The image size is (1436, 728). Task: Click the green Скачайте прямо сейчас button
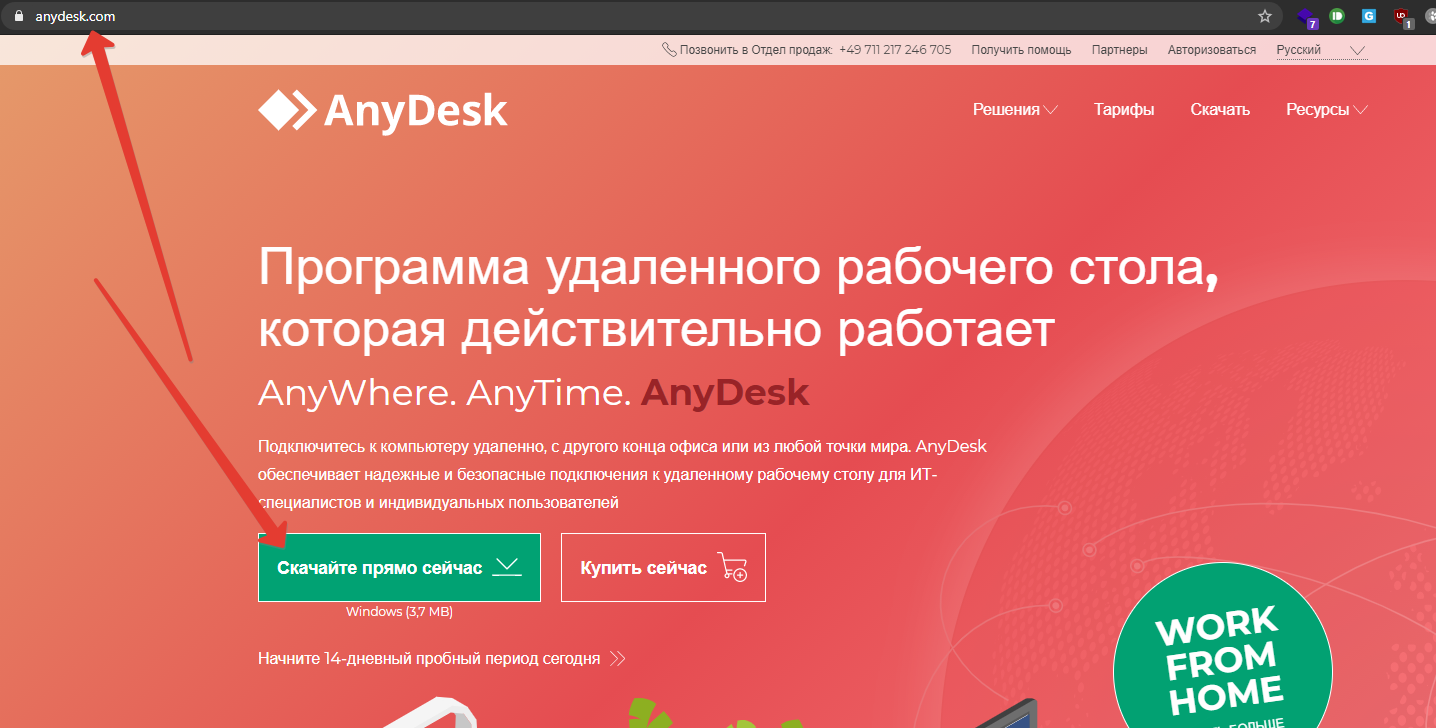tap(399, 568)
